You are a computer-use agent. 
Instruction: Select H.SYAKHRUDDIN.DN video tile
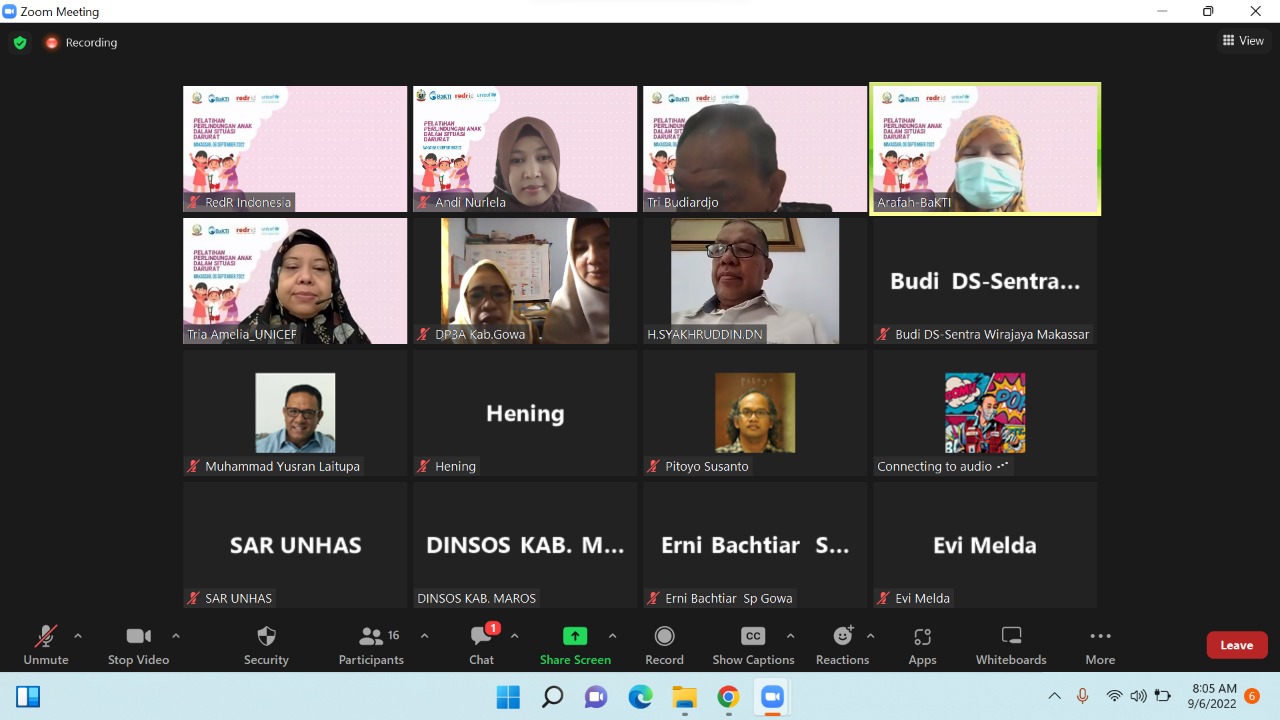755,281
